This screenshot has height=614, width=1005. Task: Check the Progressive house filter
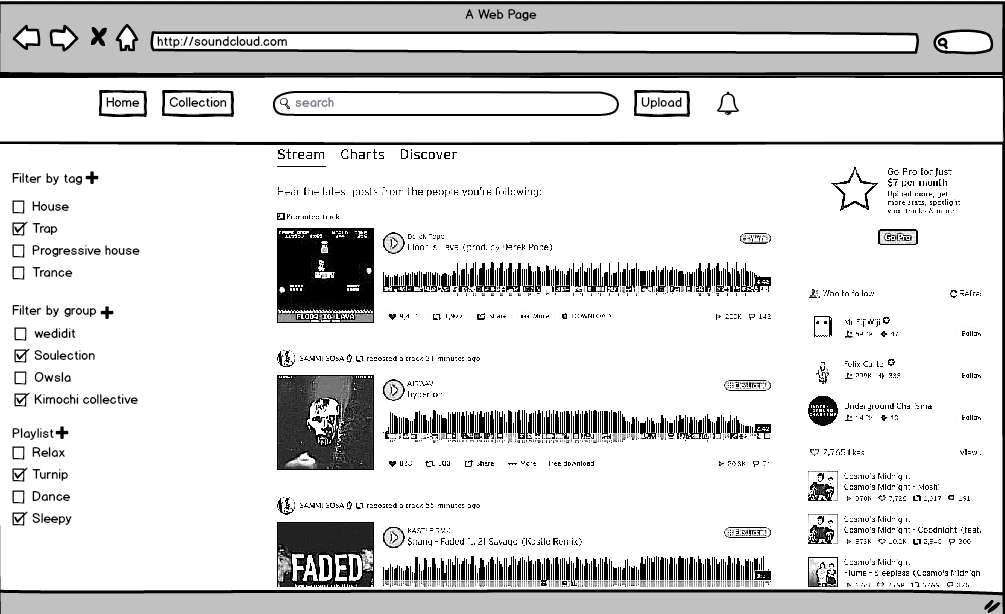pos(19,251)
